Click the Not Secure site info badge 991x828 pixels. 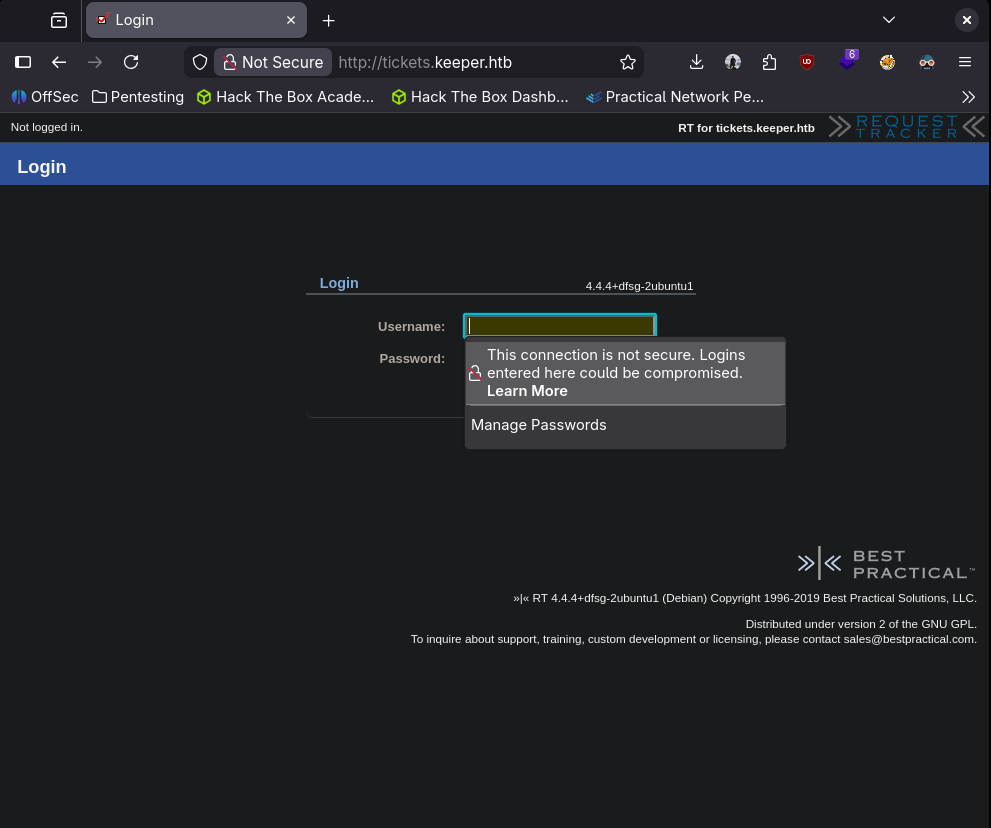coord(273,62)
